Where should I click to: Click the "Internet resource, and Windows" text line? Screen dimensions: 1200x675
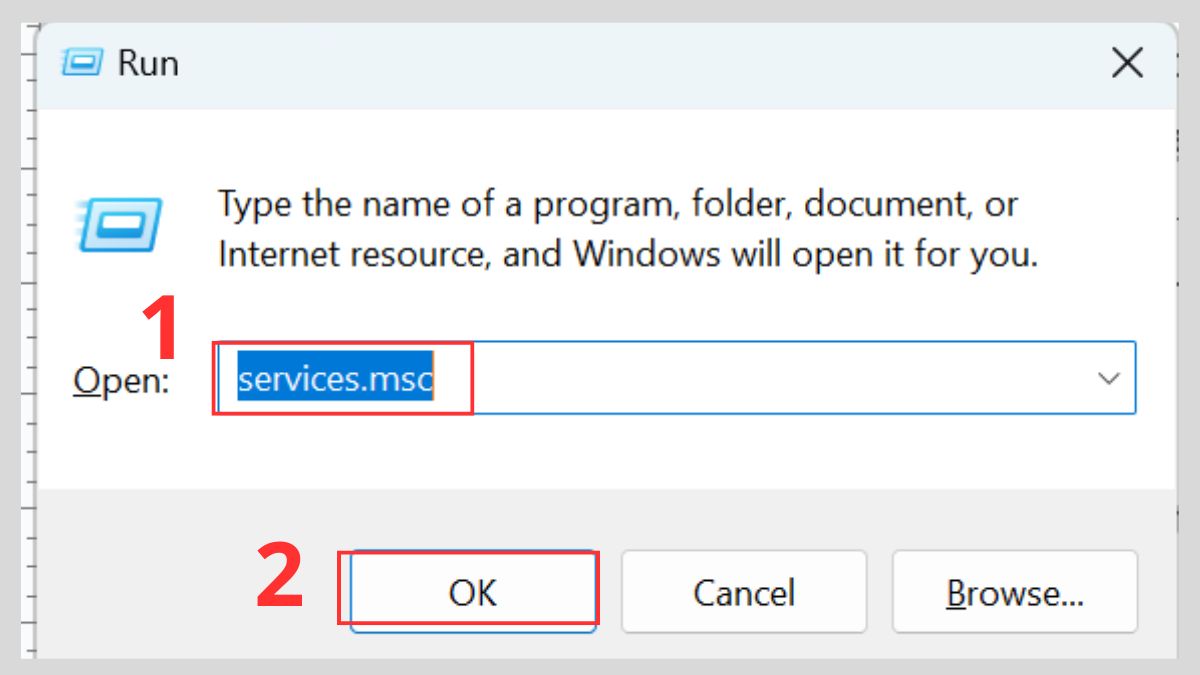point(627,254)
